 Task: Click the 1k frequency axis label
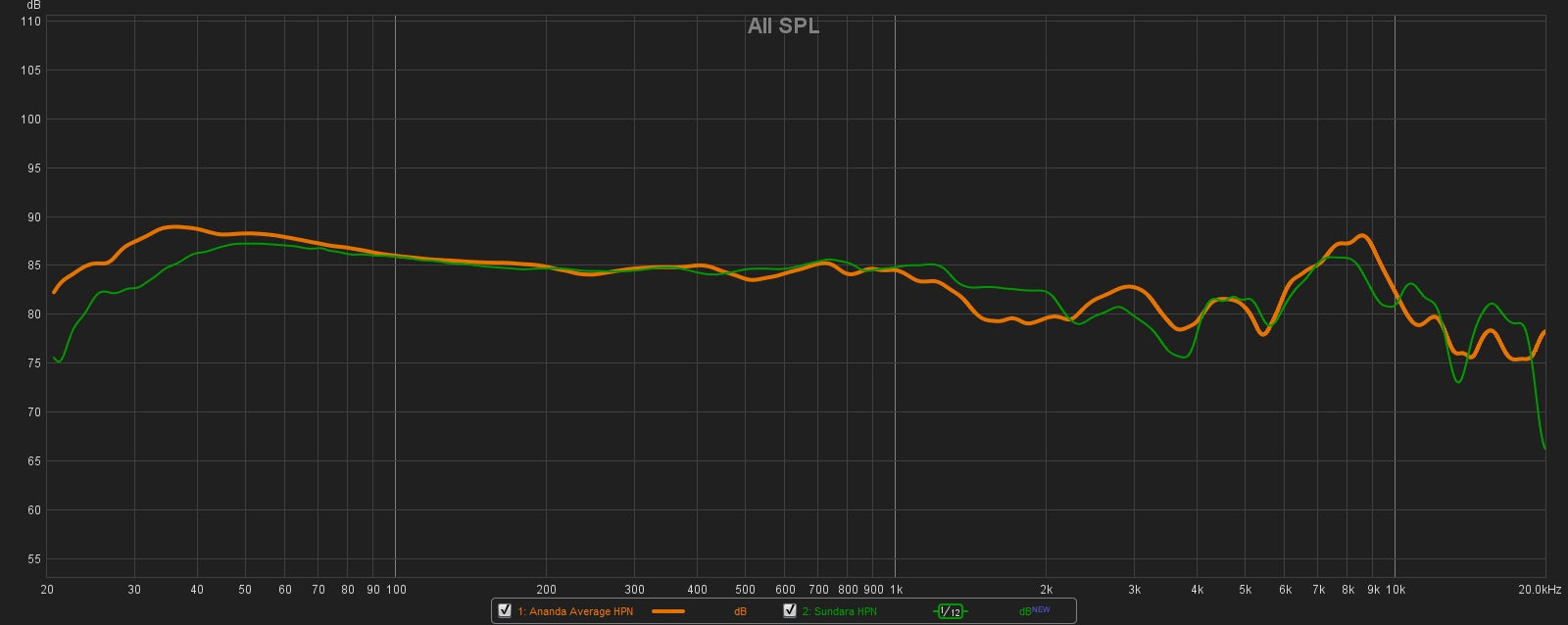coord(896,590)
